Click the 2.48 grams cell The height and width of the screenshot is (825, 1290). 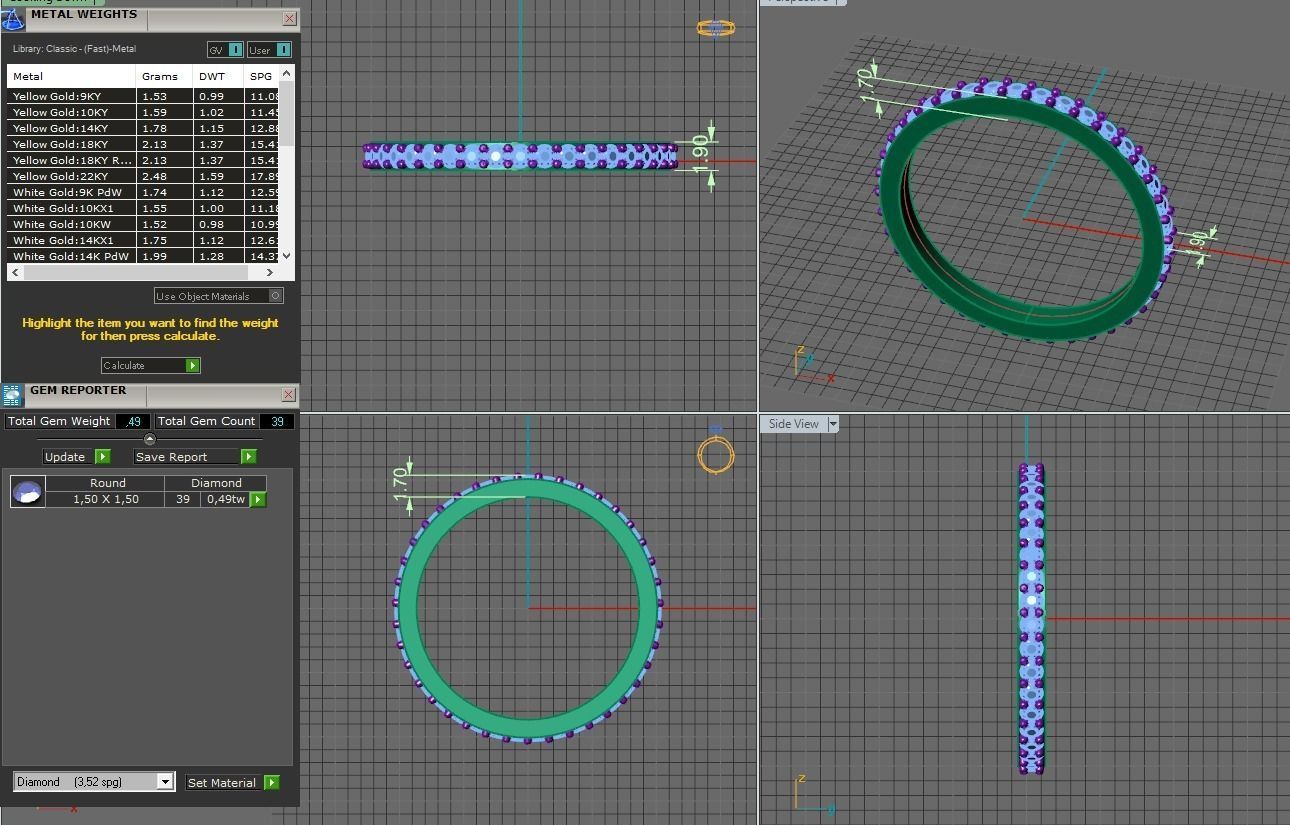[x=164, y=176]
